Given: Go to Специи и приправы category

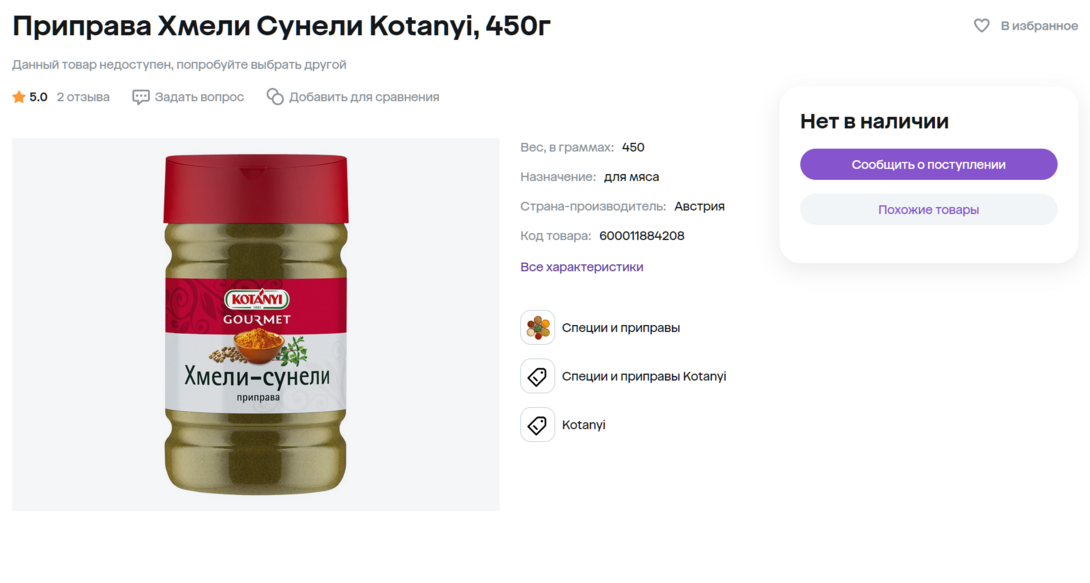Looking at the screenshot, I should point(620,328).
